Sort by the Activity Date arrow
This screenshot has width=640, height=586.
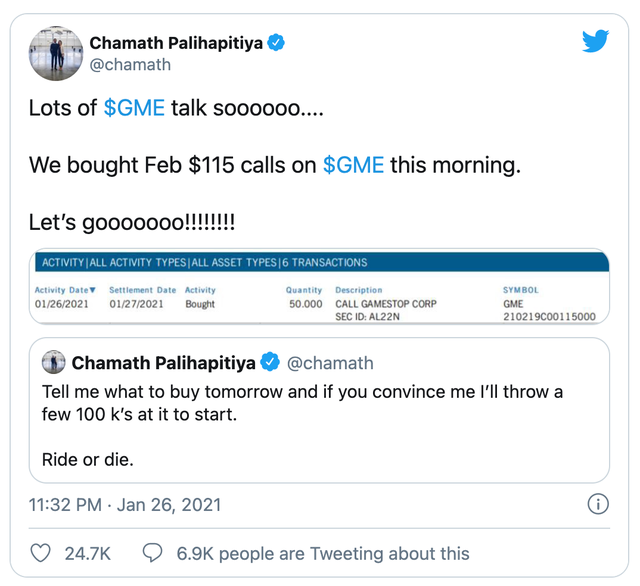point(93,290)
